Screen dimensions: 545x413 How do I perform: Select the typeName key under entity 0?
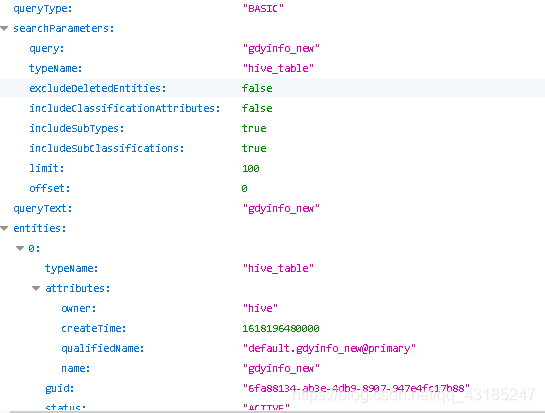click(72, 268)
